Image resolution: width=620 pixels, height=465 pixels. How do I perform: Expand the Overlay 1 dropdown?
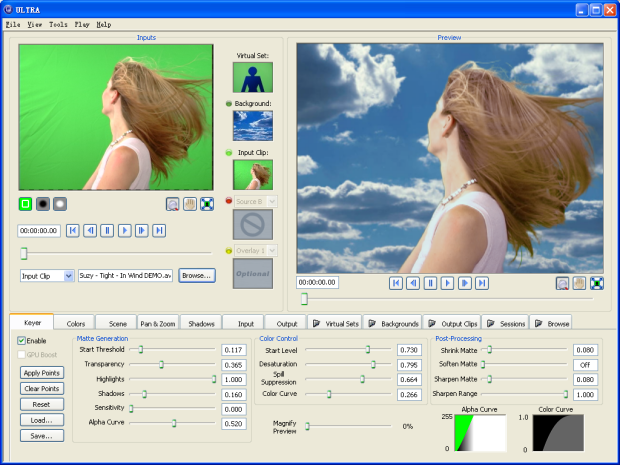point(271,250)
